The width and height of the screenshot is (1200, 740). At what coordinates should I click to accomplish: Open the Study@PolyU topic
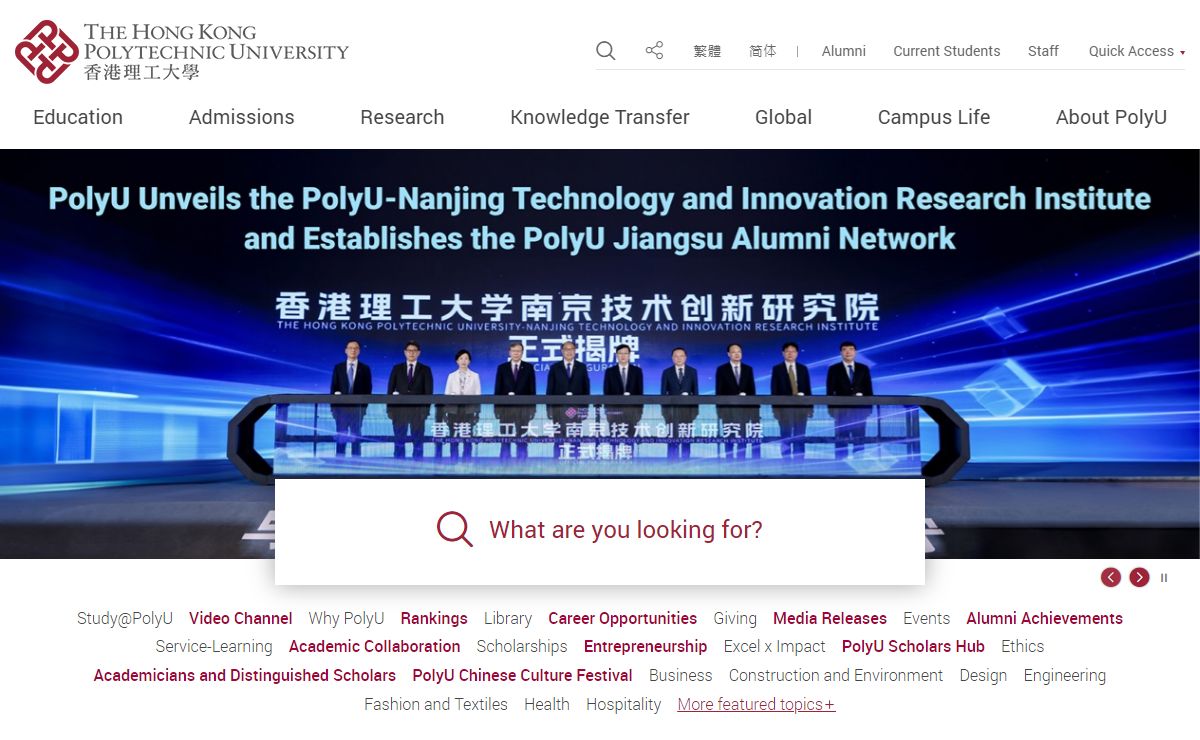pyautogui.click(x=125, y=618)
